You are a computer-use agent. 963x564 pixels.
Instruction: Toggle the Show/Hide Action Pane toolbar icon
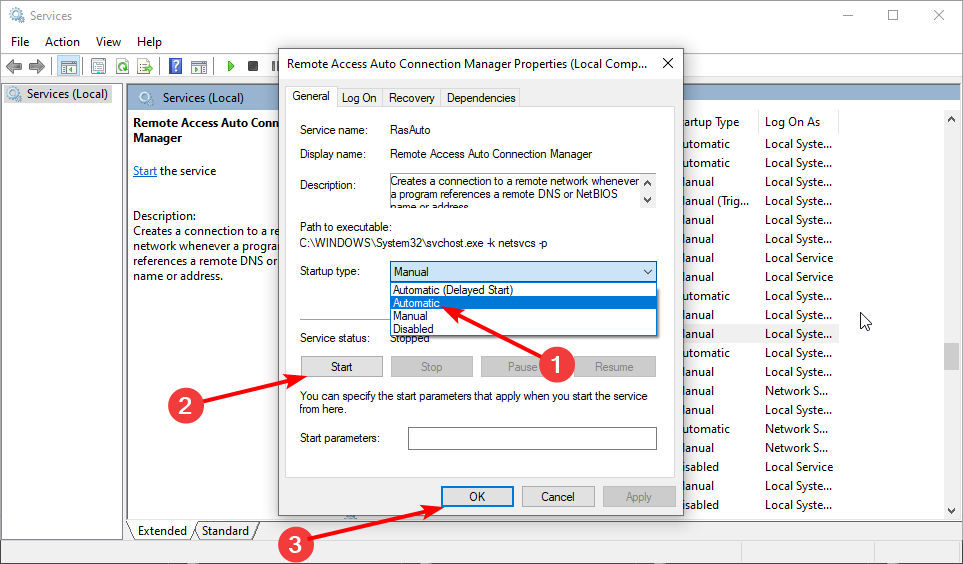pyautogui.click(x=199, y=66)
